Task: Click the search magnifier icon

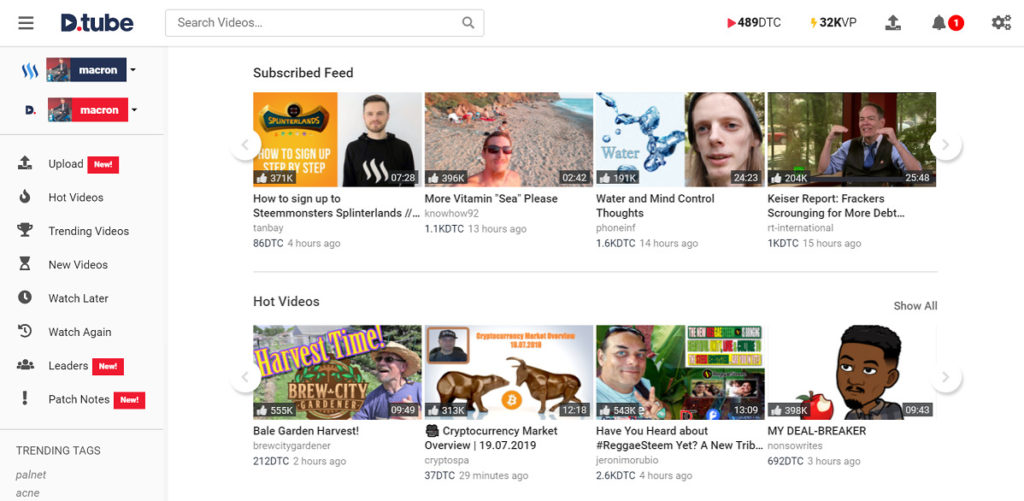Action: pyautogui.click(x=468, y=23)
